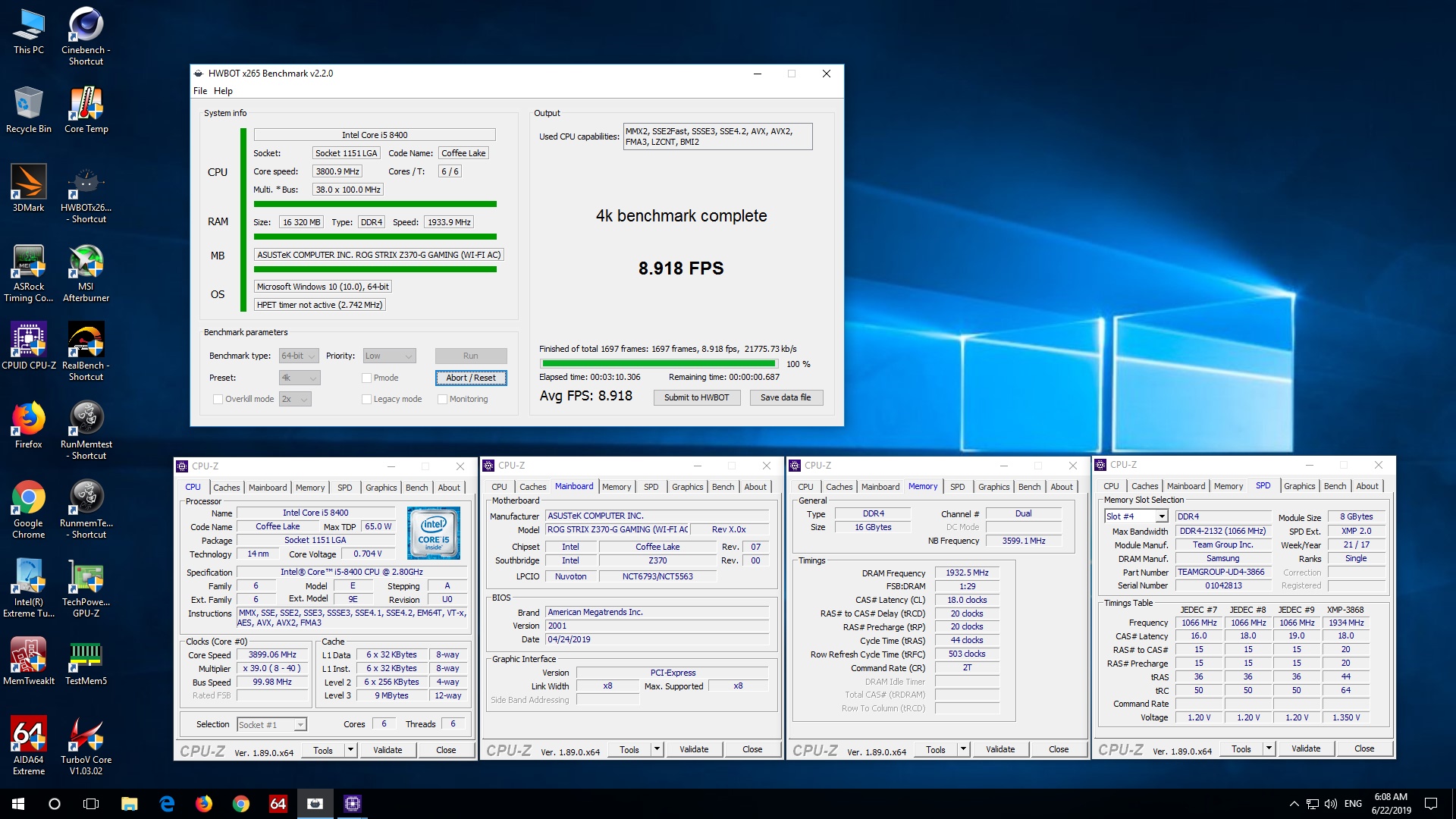This screenshot has width=1456, height=819.
Task: Open Priority Low dropdown
Action: click(x=389, y=356)
